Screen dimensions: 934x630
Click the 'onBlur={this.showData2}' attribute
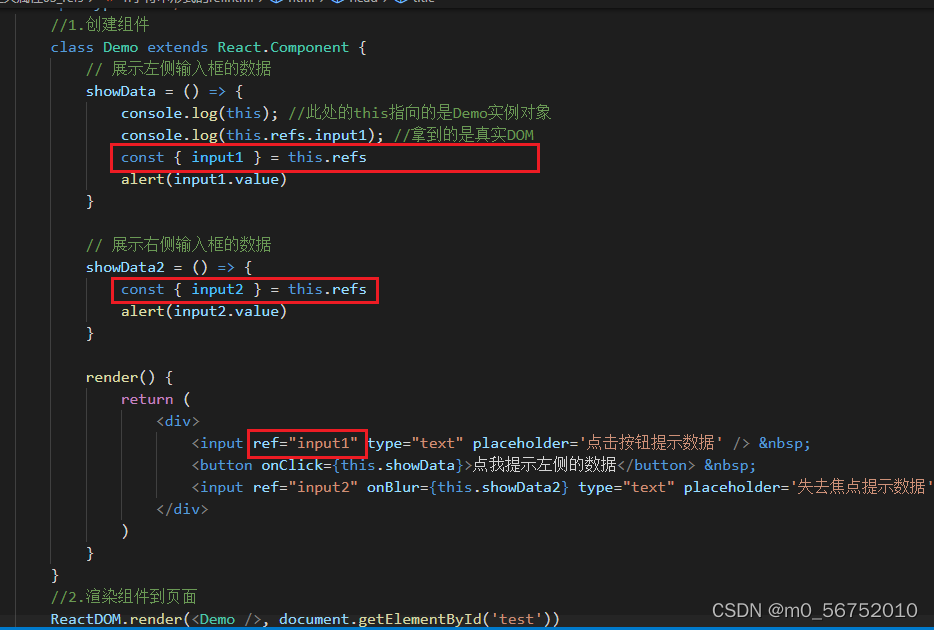point(468,488)
